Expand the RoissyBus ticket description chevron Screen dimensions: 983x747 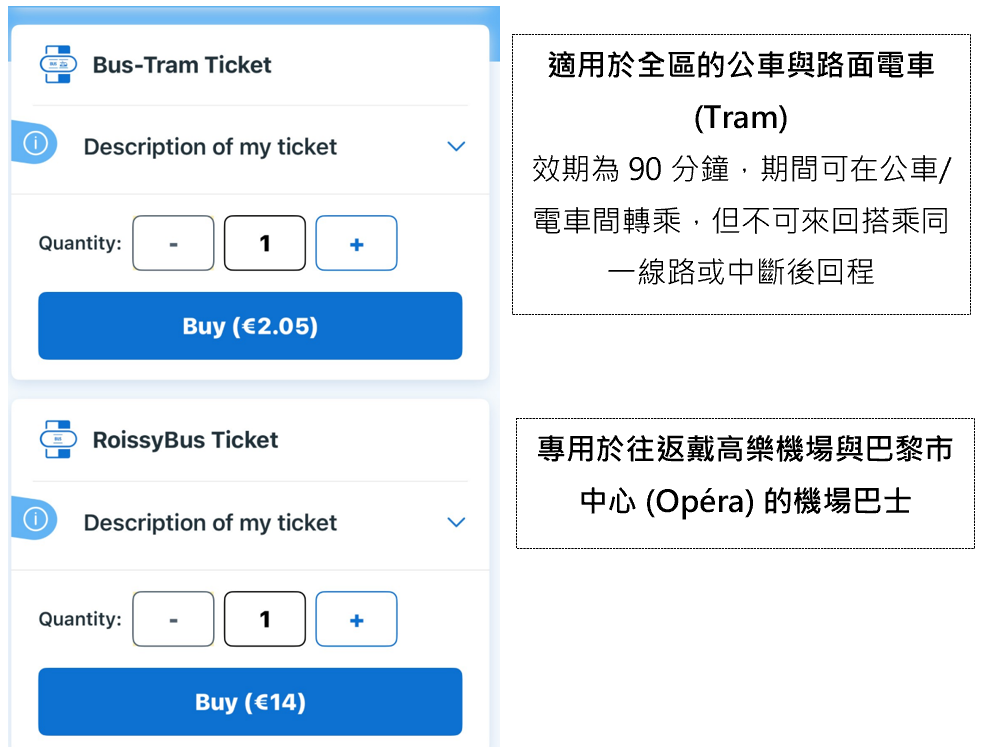coord(456,522)
